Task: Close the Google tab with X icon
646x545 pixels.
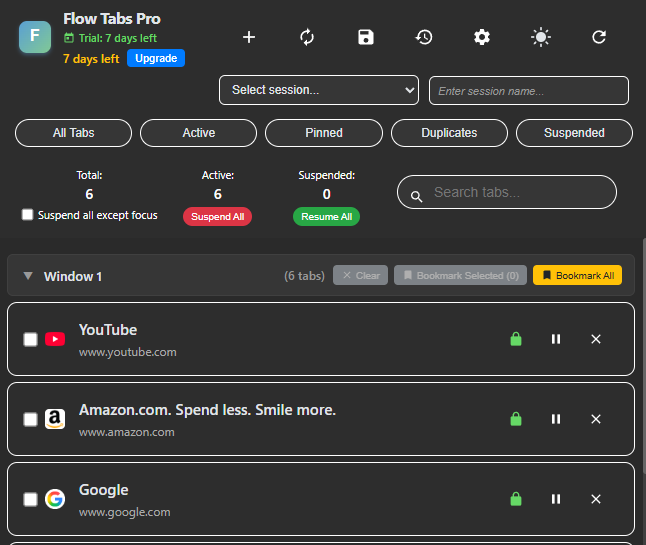Action: click(596, 499)
